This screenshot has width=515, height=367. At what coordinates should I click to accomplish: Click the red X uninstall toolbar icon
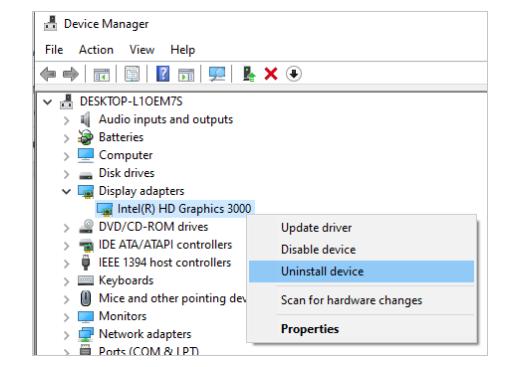coord(271,74)
